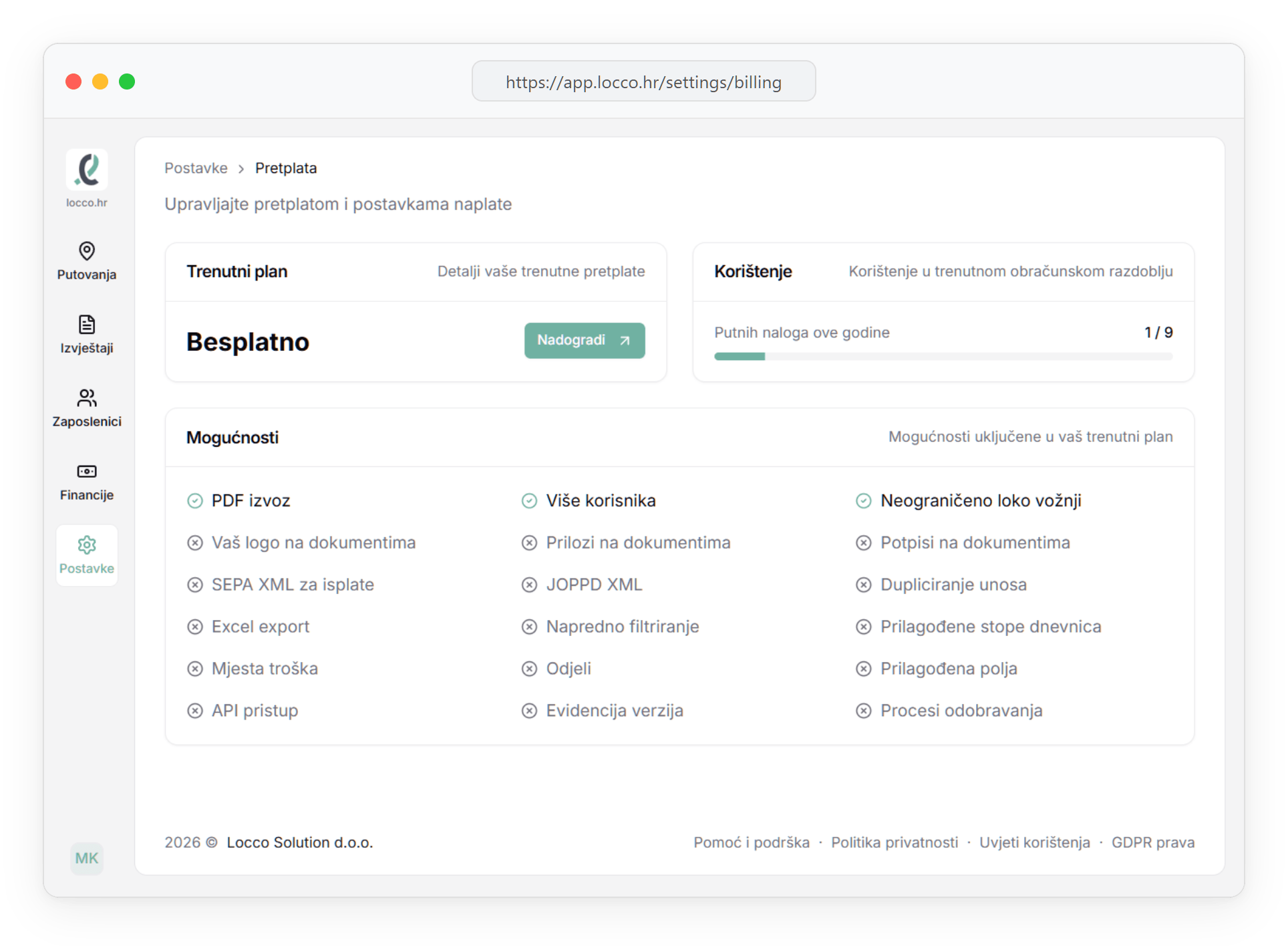This screenshot has height=946, width=1288.
Task: Open Zaposlenici via the people icon
Action: 87,398
